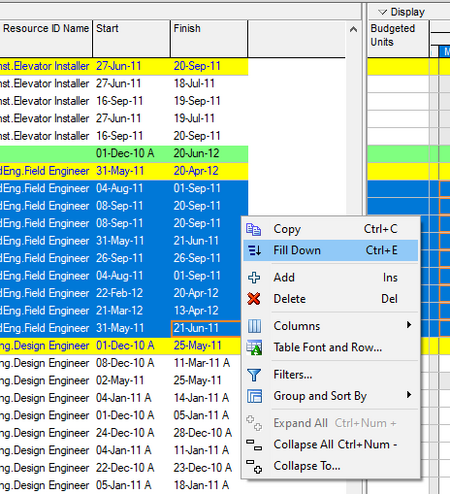Click Start date 05-Jan-11 A

point(124,485)
